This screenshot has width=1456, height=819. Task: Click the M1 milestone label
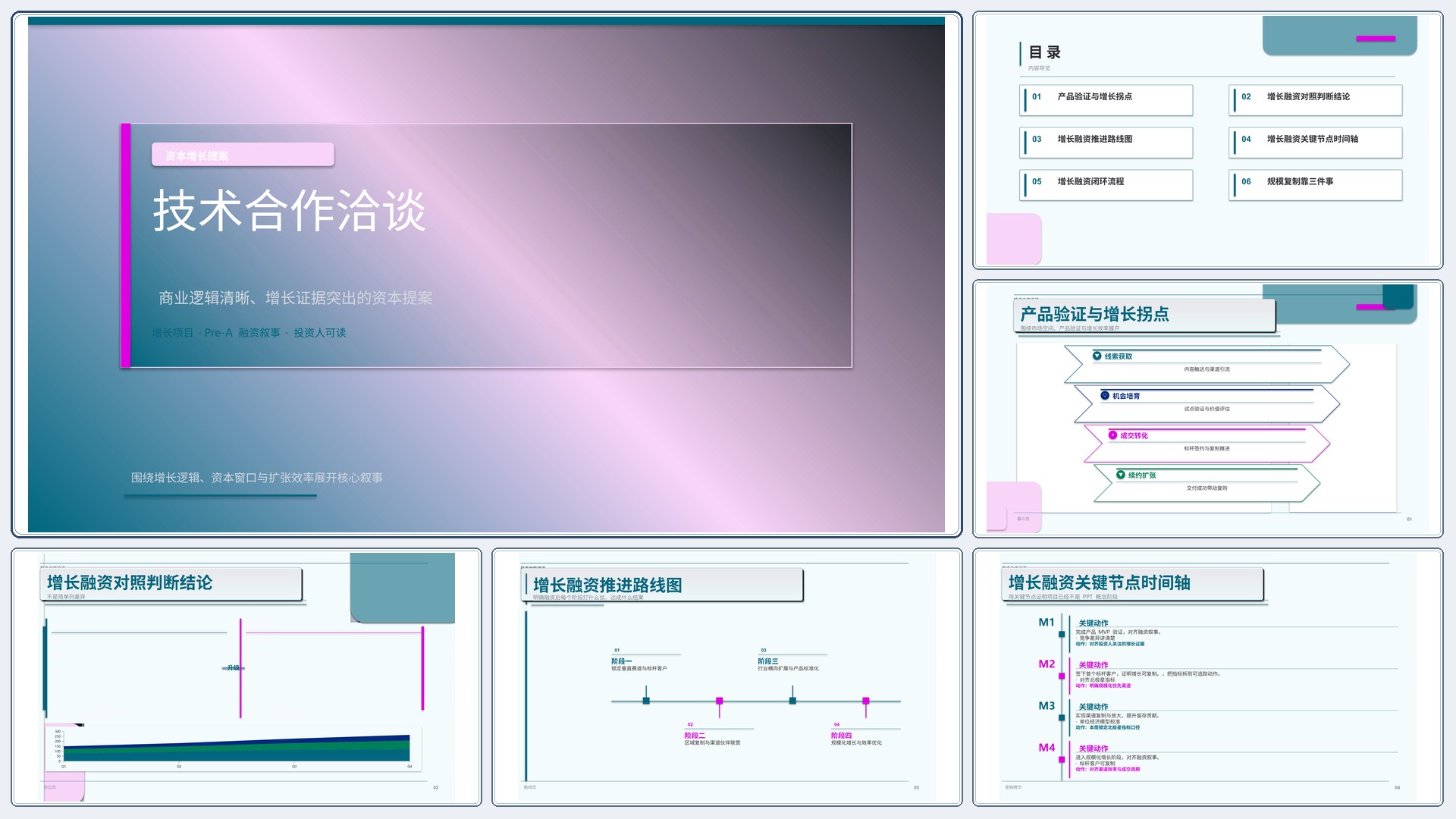pos(1046,622)
